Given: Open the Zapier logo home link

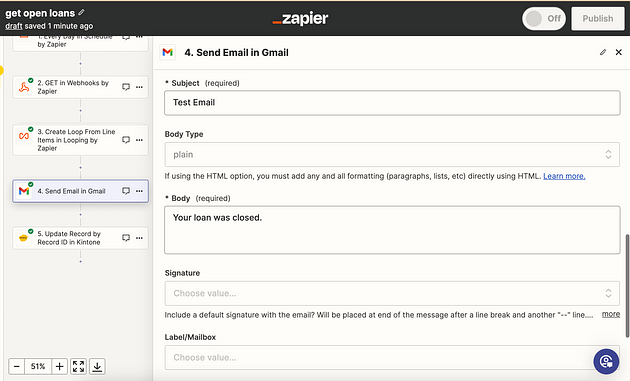Looking at the screenshot, I should point(301,18).
